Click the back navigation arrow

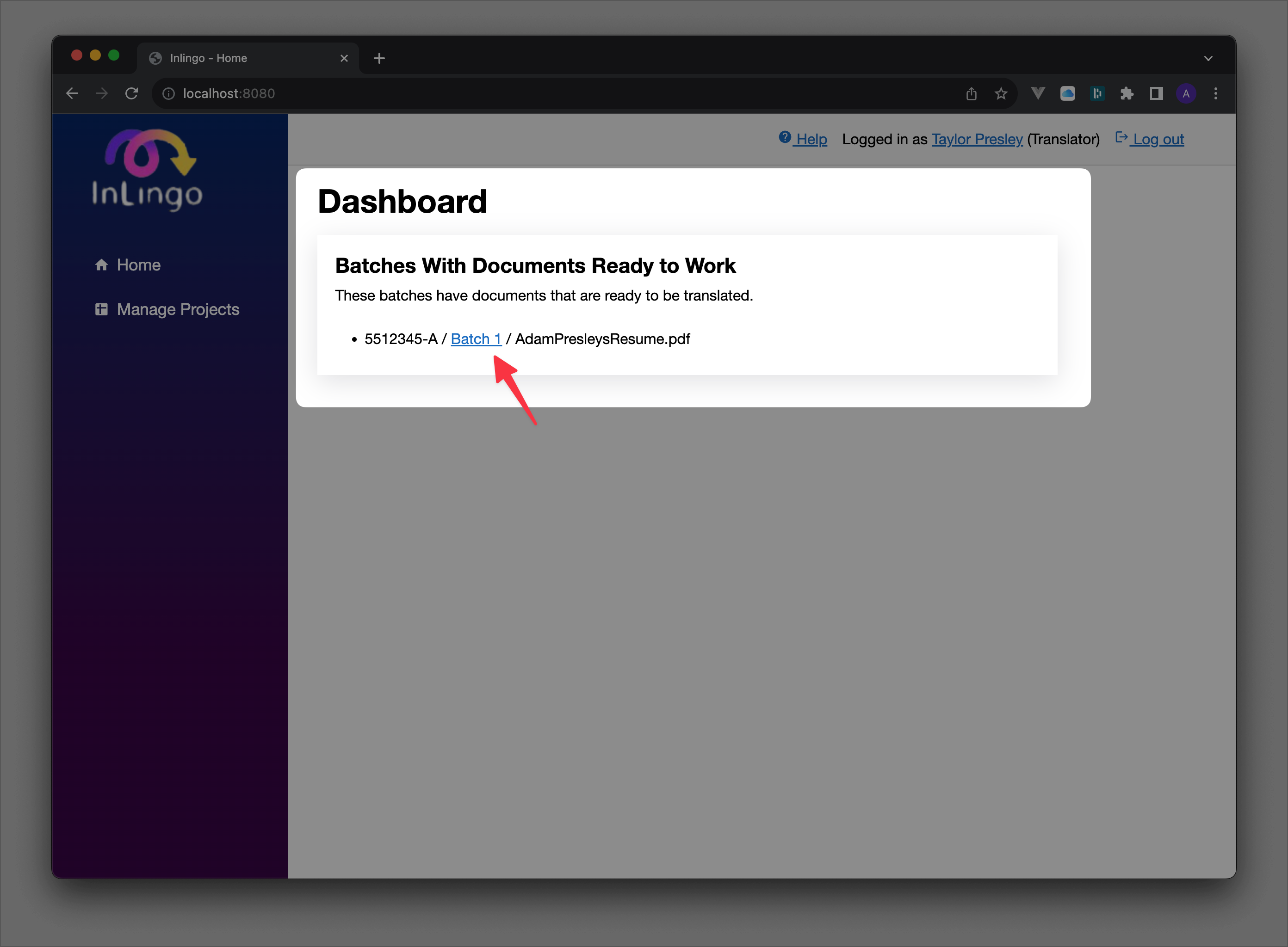72,93
